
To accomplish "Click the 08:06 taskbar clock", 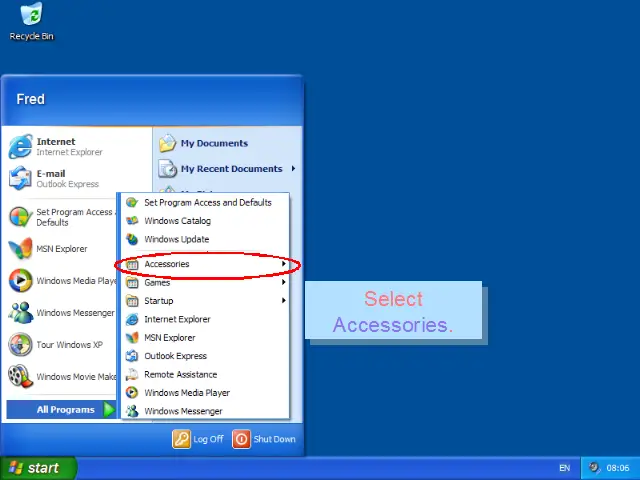I will pyautogui.click(x=618, y=468).
